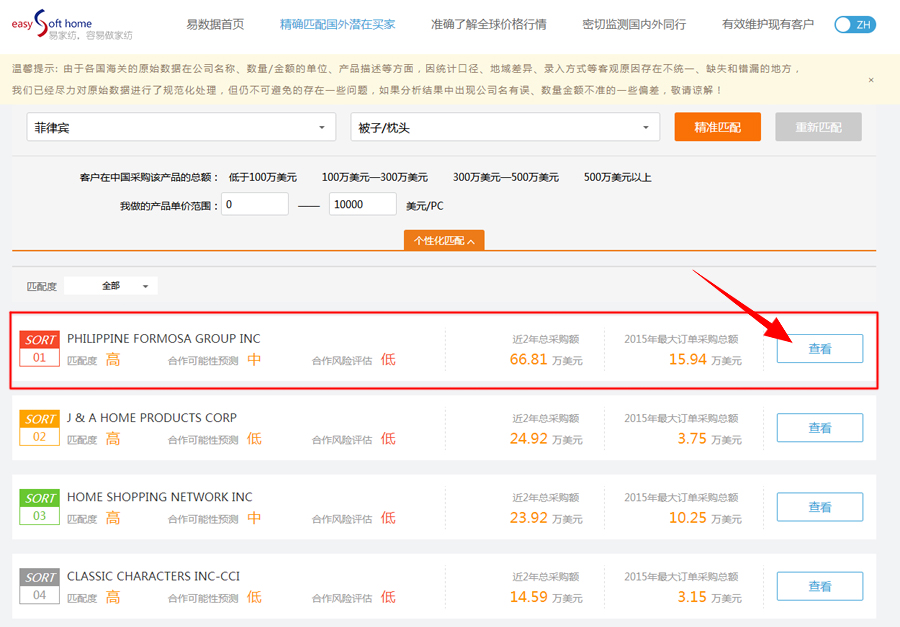This screenshot has width=900, height=627.
Task: Click the easySoft home logo
Action: click(71, 25)
